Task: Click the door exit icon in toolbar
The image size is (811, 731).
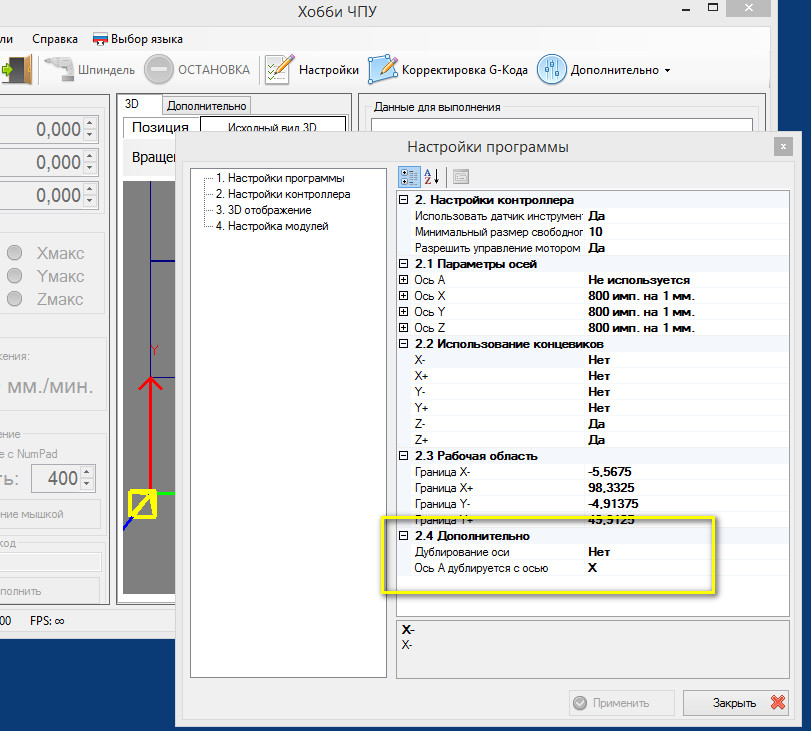Action: [x=17, y=69]
